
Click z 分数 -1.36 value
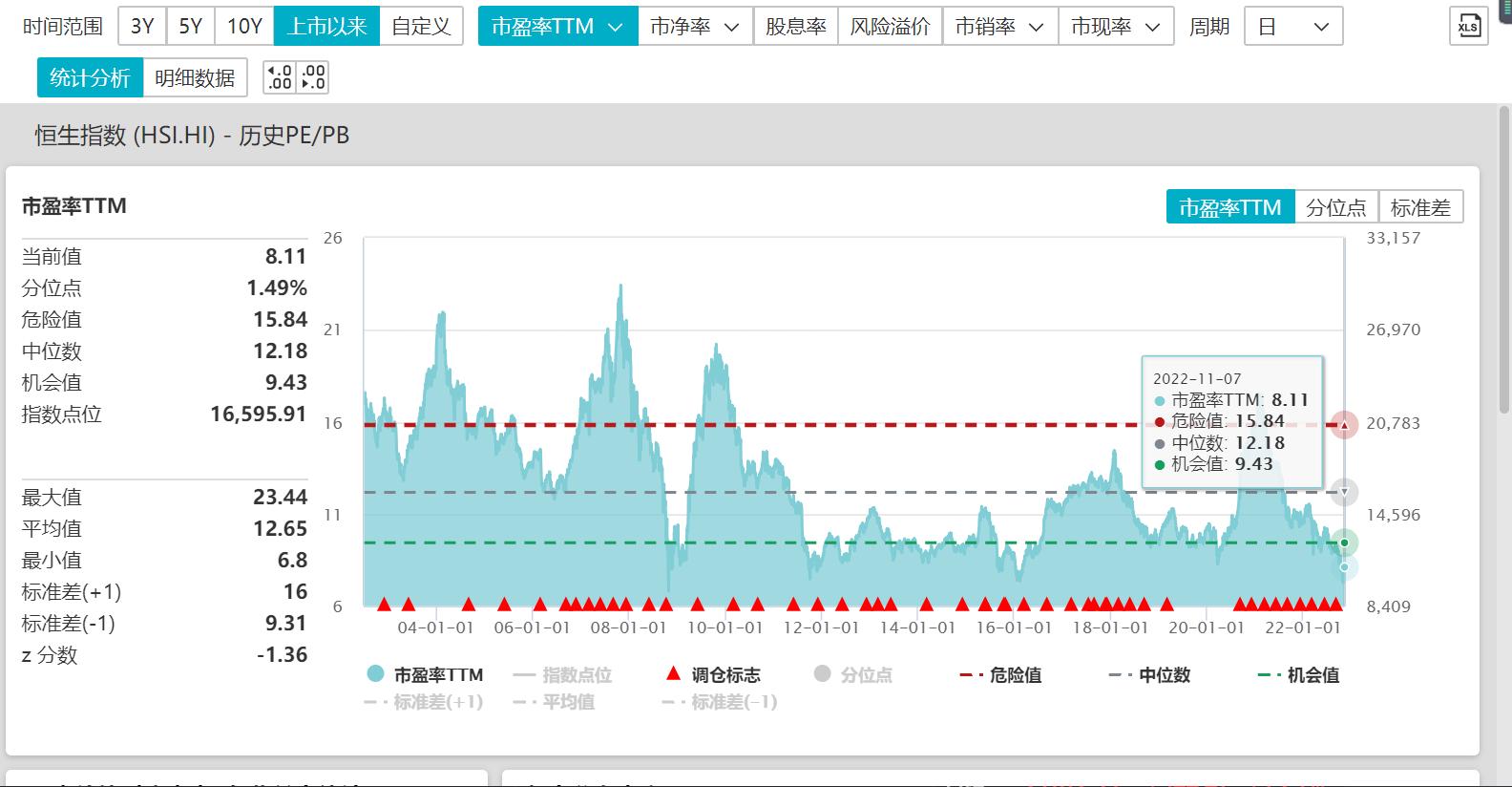tap(283, 654)
